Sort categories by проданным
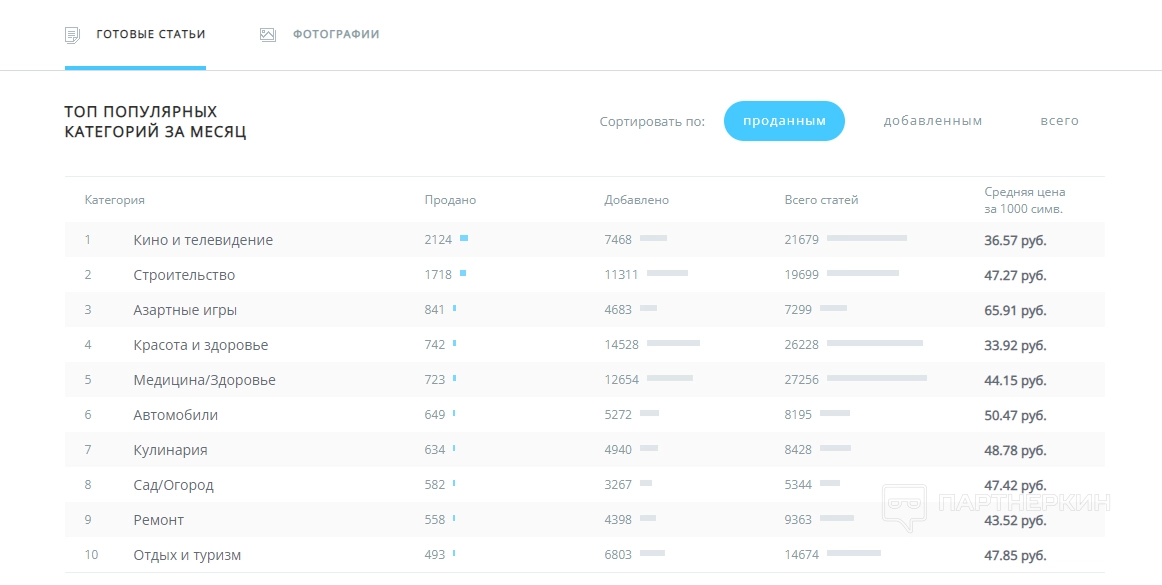 tap(784, 121)
